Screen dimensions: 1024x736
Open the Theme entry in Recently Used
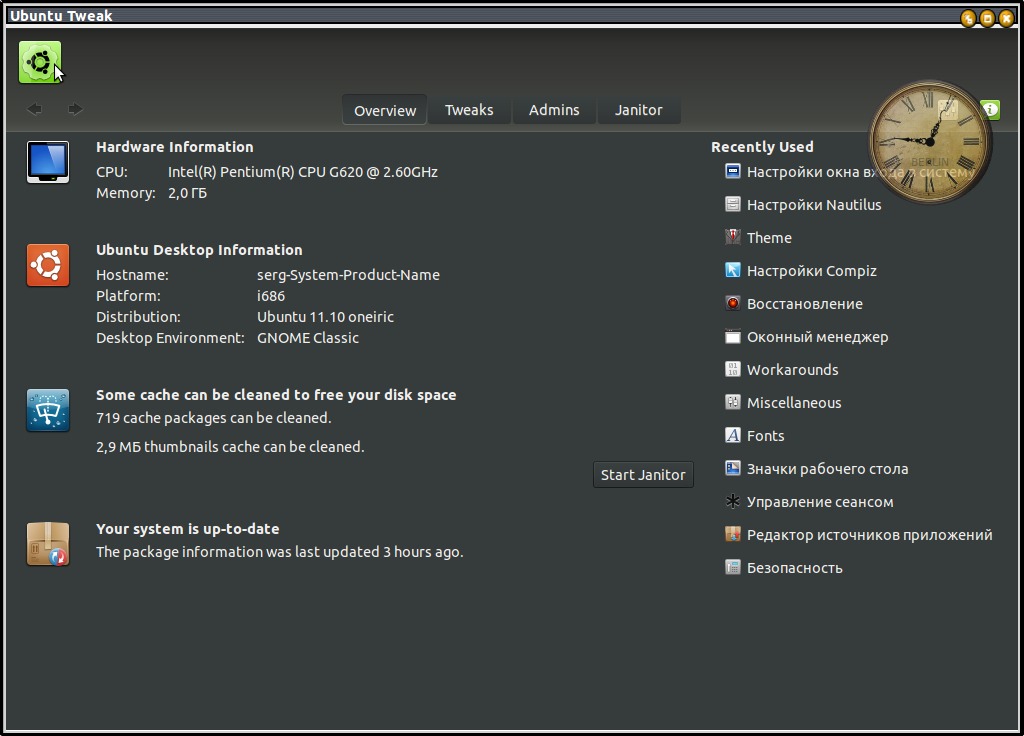[769, 238]
